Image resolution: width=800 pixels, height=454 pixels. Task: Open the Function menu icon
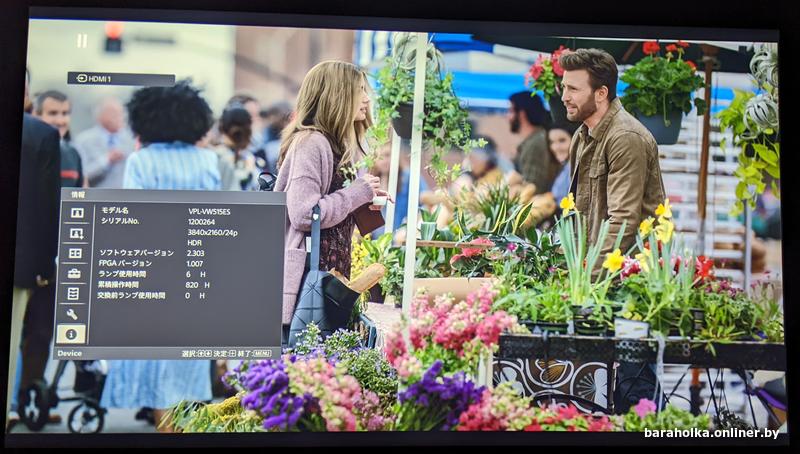click(73, 294)
